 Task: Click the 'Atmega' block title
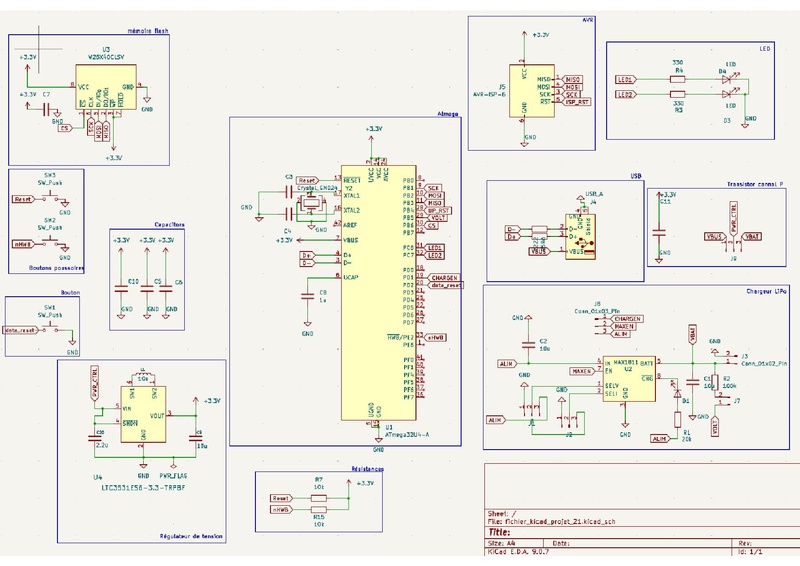pyautogui.click(x=448, y=114)
